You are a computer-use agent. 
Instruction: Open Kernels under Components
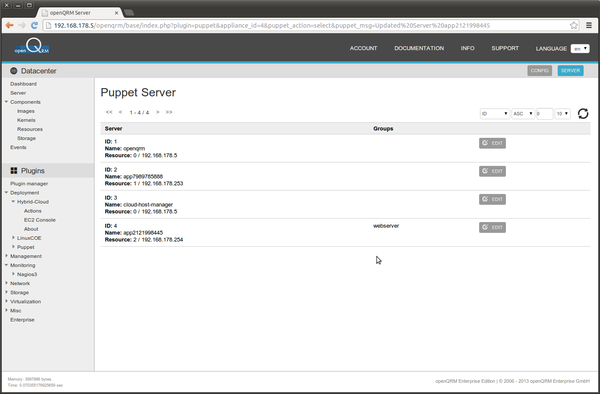pos(26,120)
